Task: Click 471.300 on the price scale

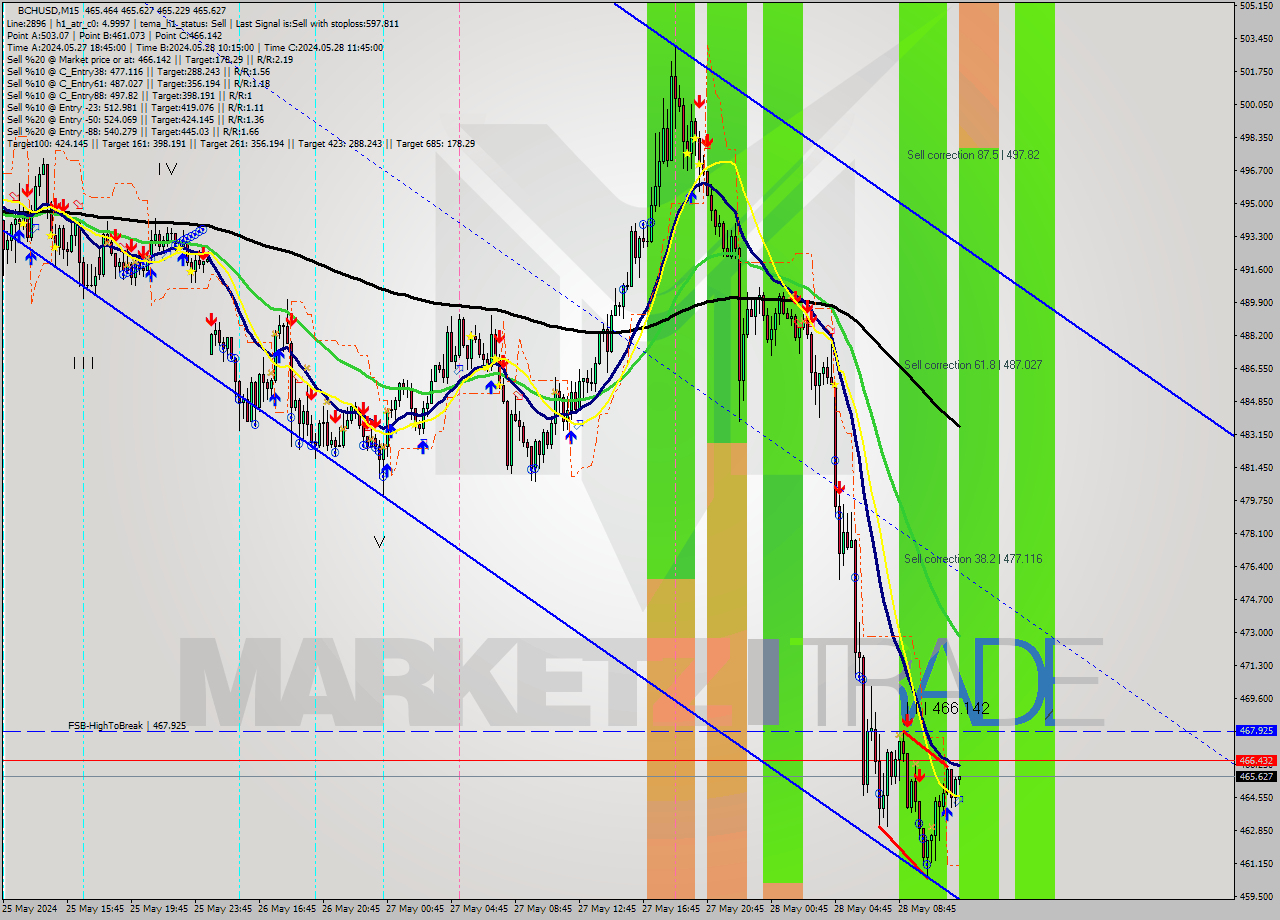Action: tap(1255, 666)
